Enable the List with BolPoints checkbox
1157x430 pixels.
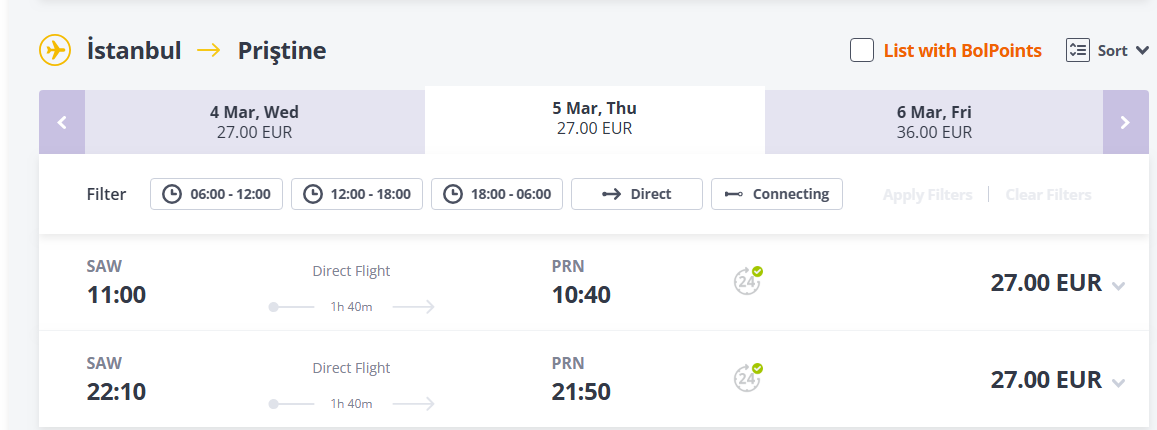tap(862, 50)
